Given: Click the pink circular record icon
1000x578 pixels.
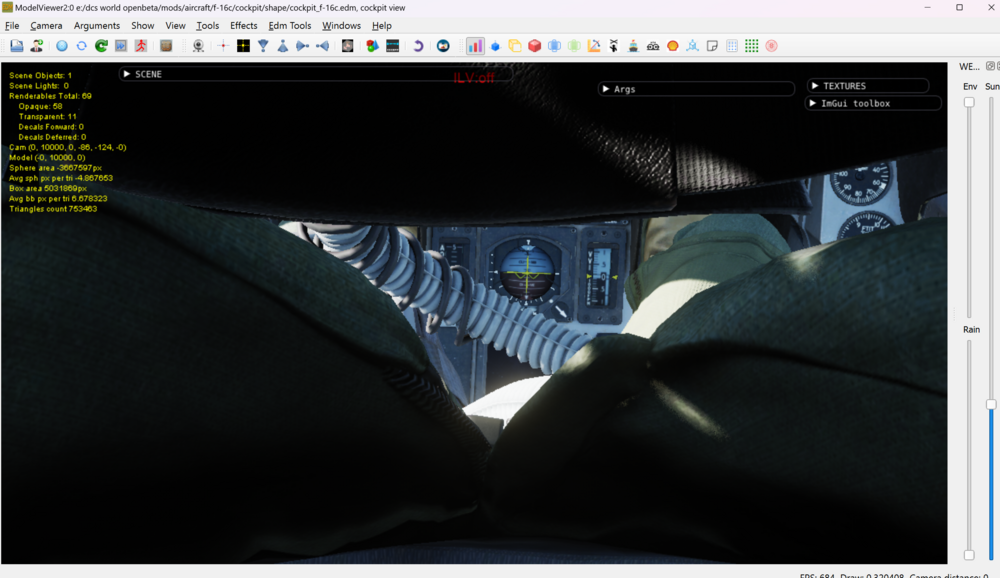Looking at the screenshot, I should 772,46.
